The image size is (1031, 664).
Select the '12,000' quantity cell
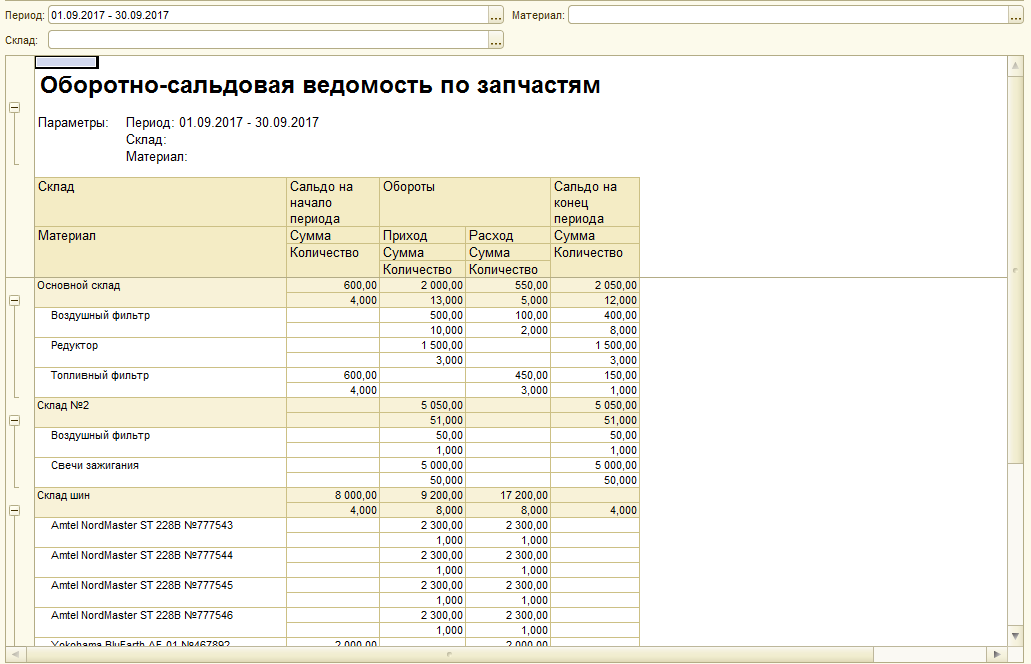(595, 300)
